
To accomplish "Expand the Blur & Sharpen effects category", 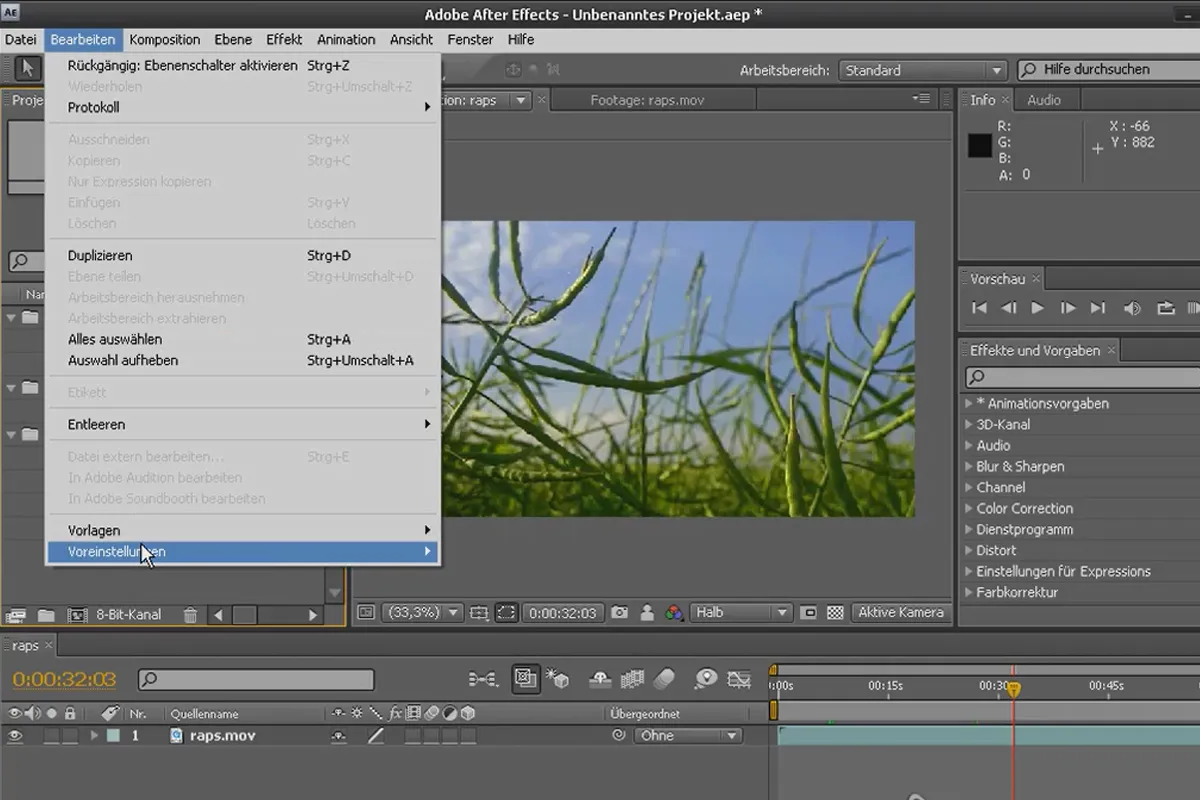I will (x=1020, y=466).
